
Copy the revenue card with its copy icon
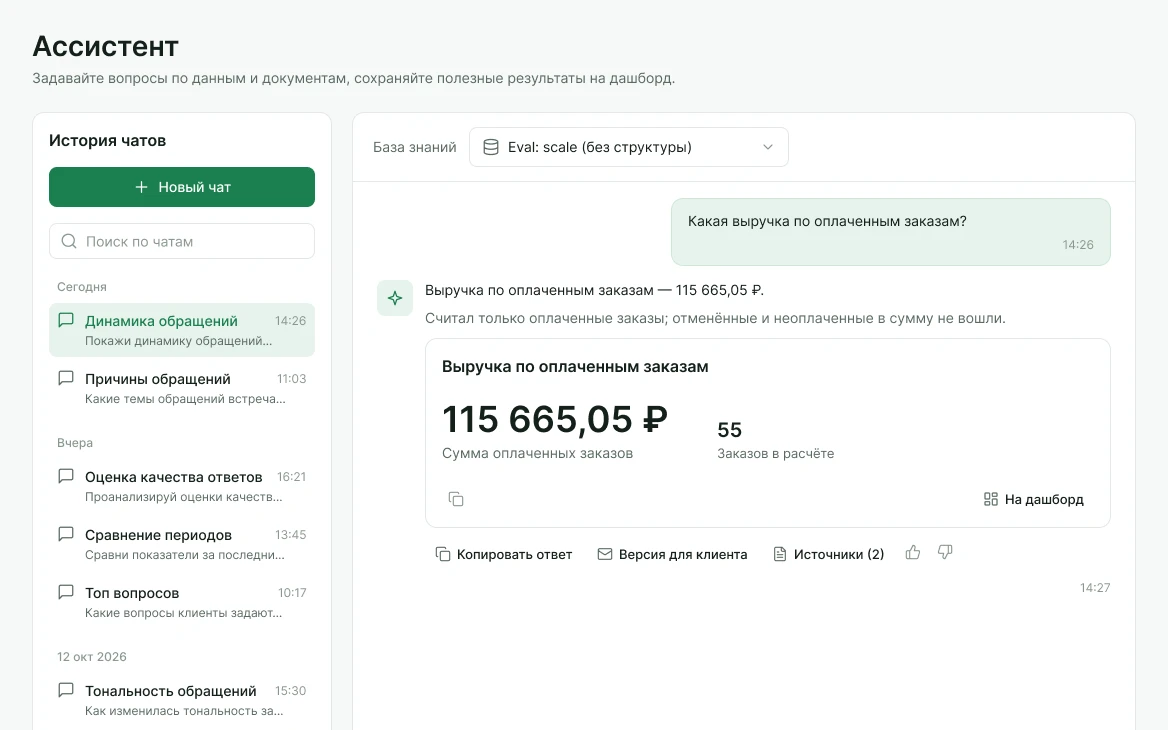point(456,499)
